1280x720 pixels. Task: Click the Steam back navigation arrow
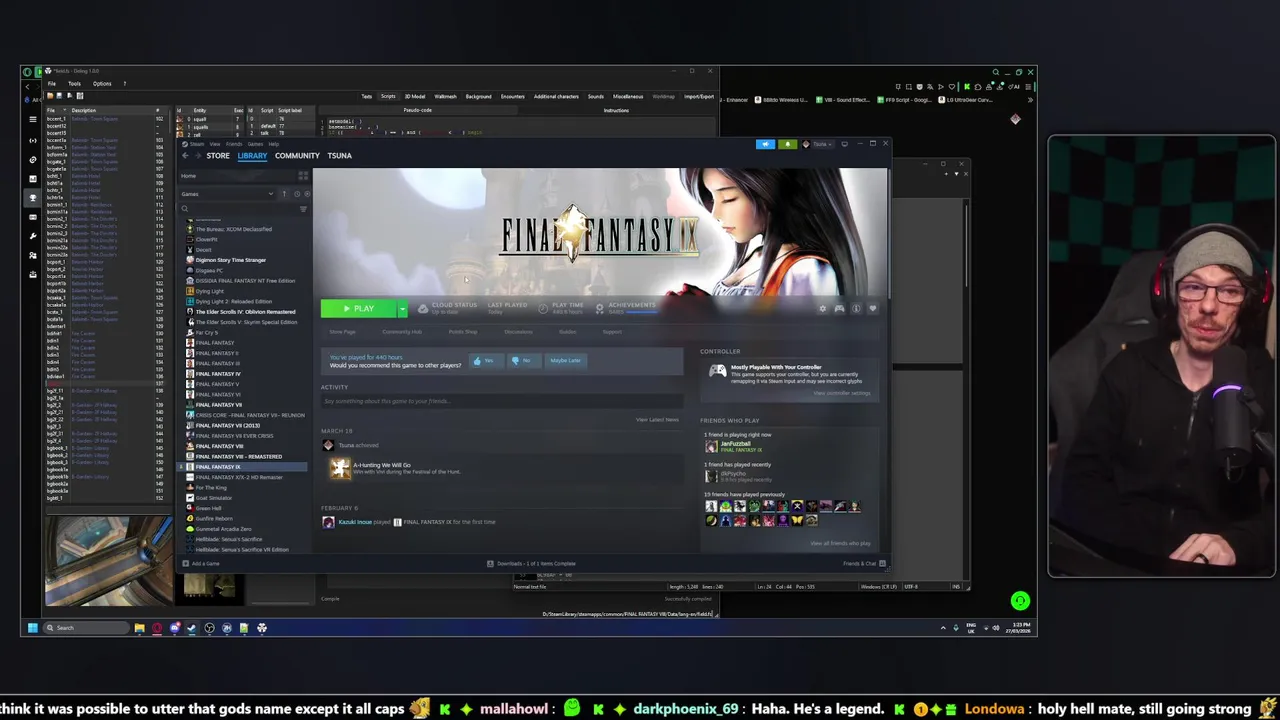185,155
